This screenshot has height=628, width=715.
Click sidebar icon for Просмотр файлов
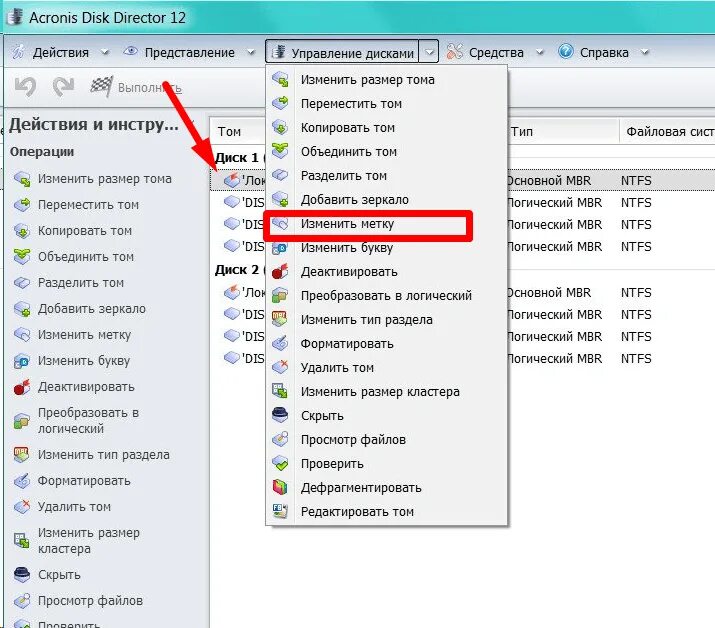[21, 601]
